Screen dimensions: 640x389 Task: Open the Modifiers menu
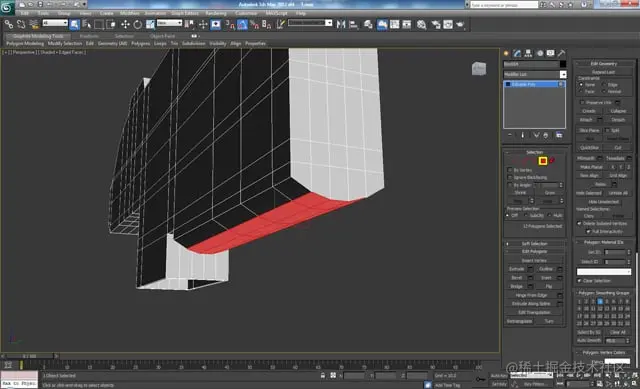click(x=129, y=13)
